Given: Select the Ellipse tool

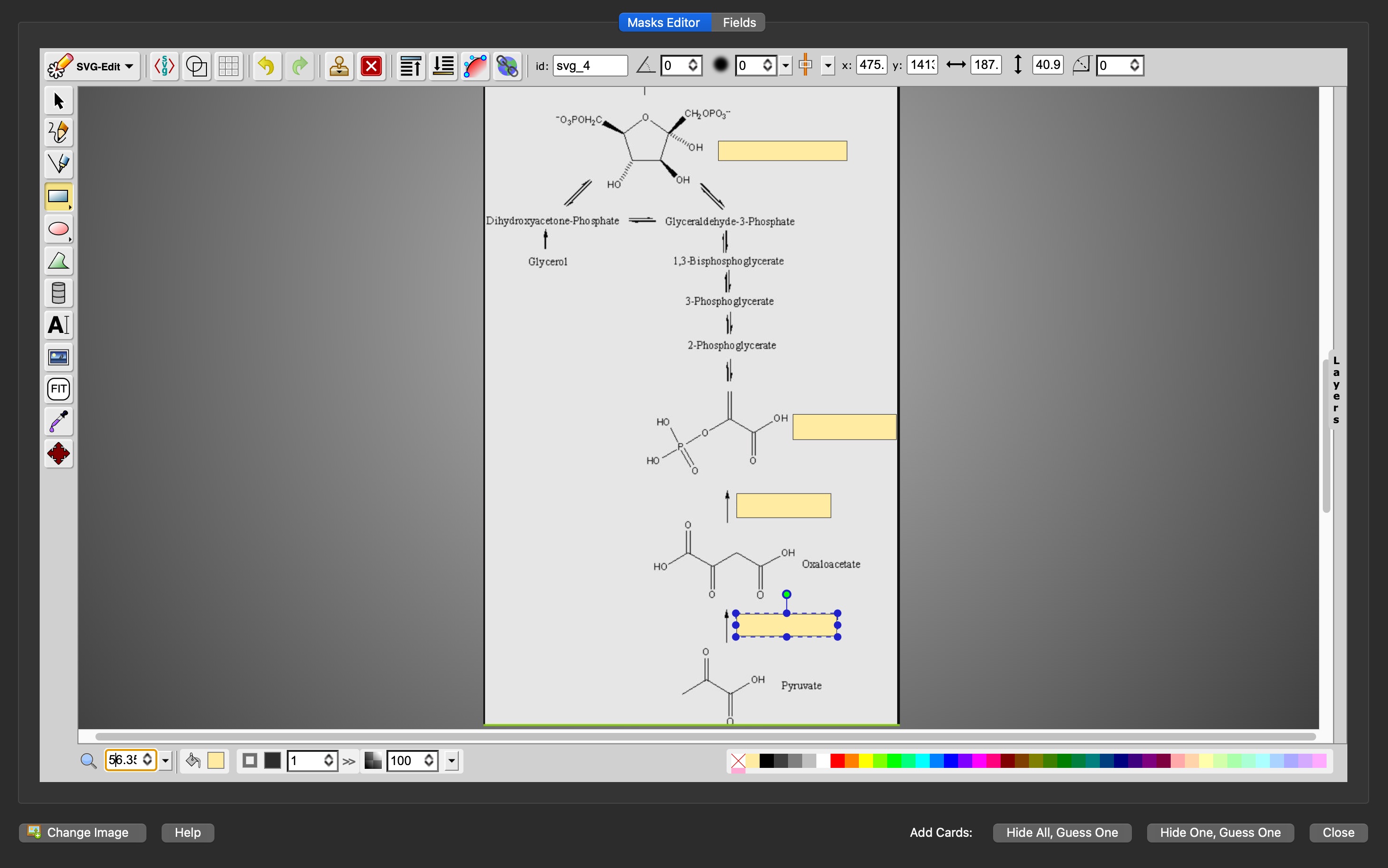Looking at the screenshot, I should 59,229.
